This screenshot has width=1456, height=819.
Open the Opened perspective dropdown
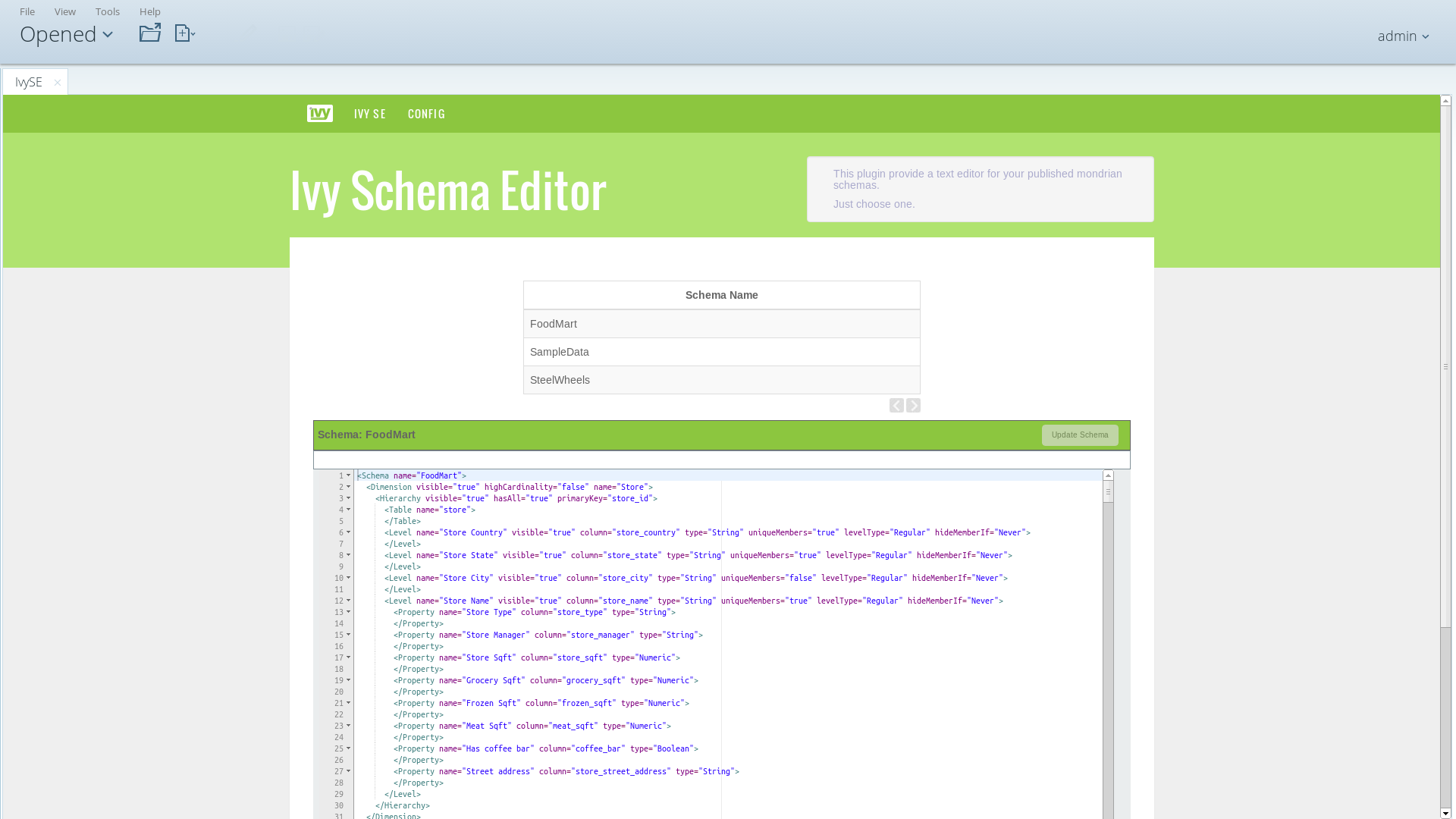(x=67, y=34)
